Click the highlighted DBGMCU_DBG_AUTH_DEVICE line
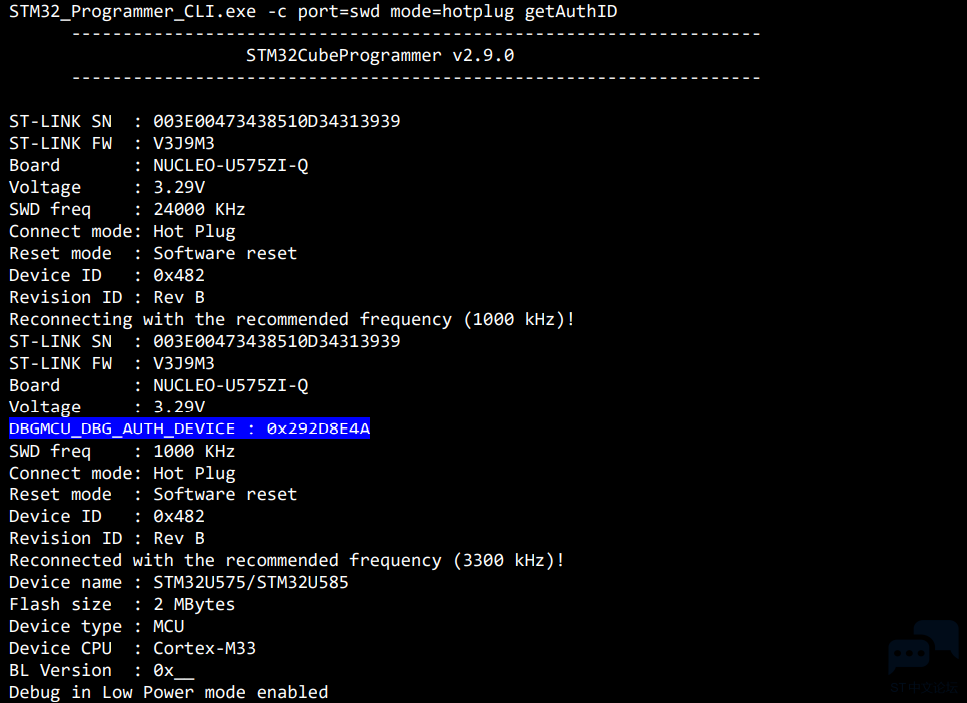 pos(189,429)
